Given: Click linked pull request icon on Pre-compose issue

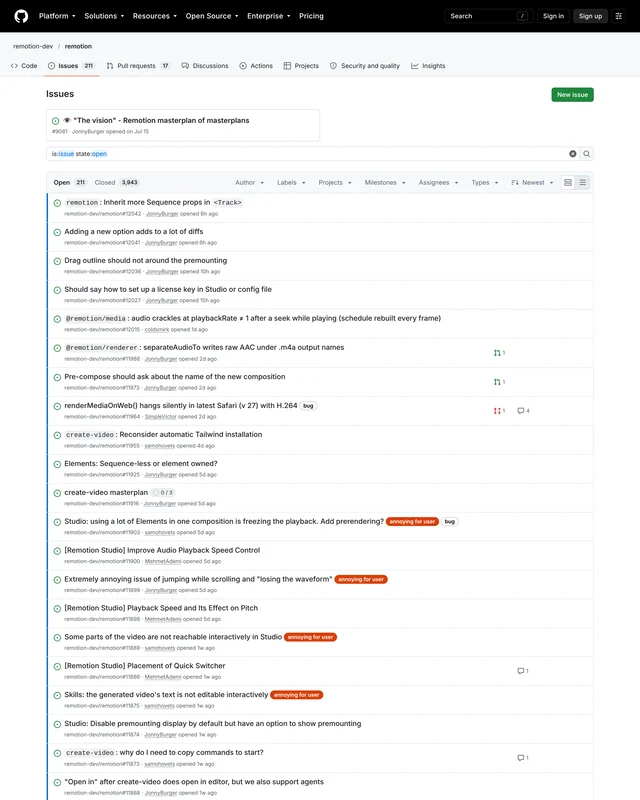Looking at the screenshot, I should pos(499,382).
